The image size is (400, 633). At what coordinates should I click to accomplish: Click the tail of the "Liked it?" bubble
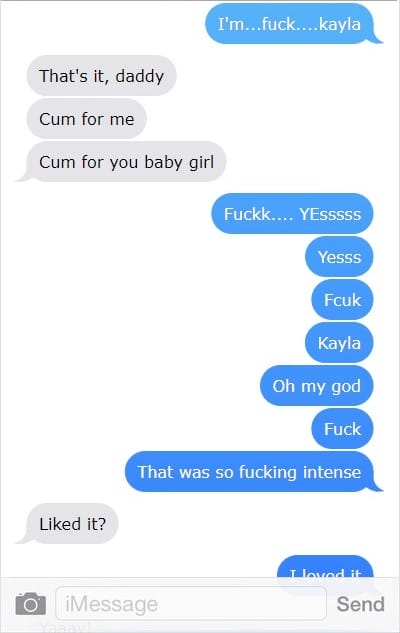[21, 539]
